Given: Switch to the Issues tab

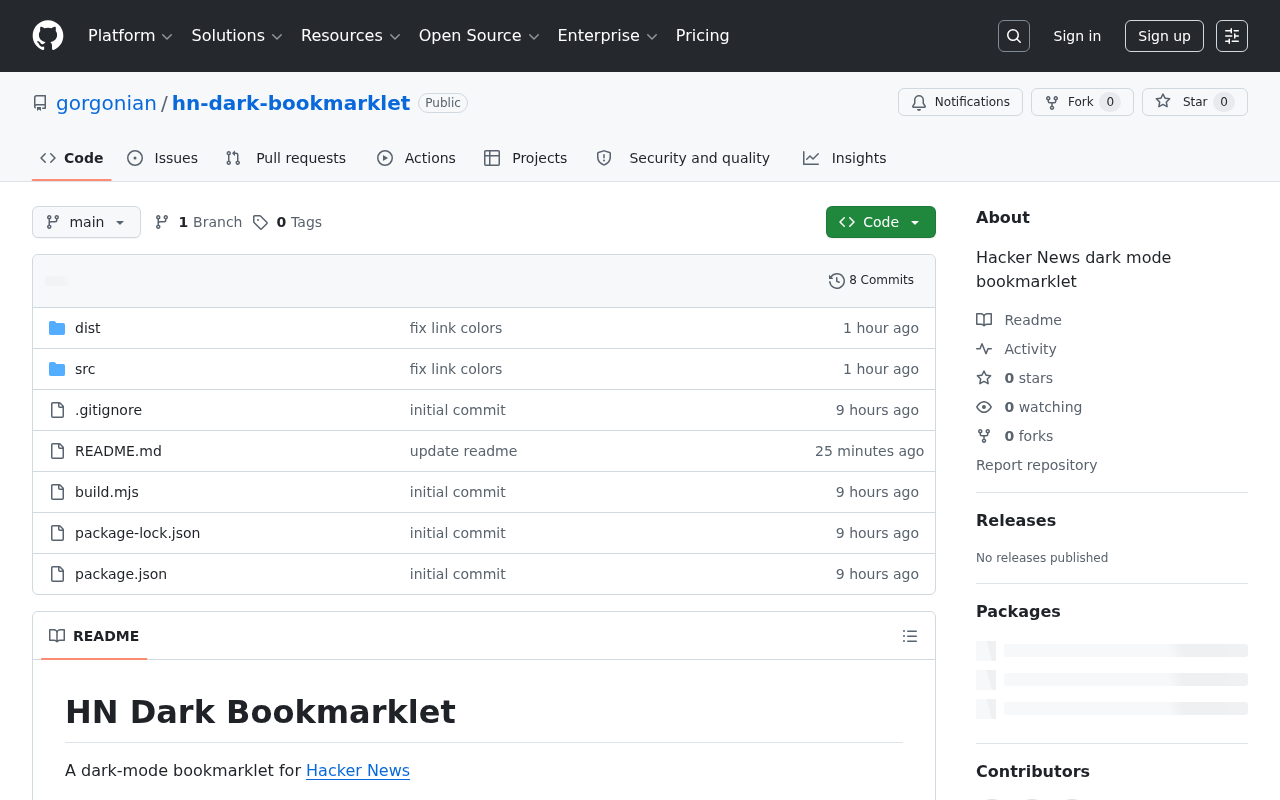Looking at the screenshot, I should click(163, 158).
